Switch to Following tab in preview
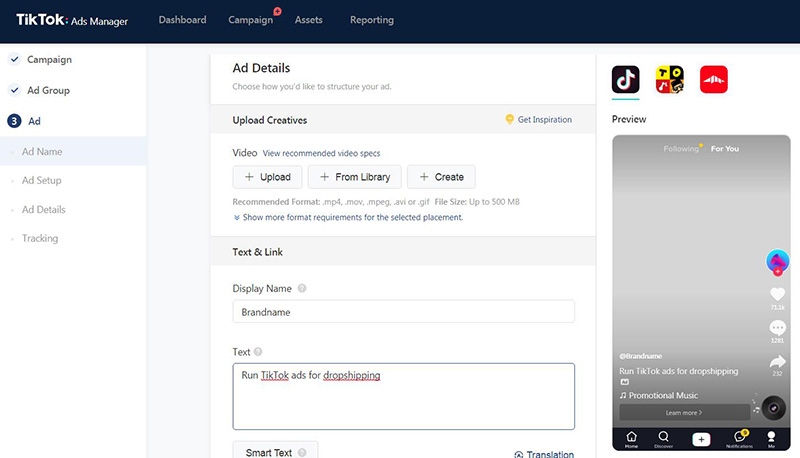Image resolution: width=800 pixels, height=458 pixels. point(681,148)
